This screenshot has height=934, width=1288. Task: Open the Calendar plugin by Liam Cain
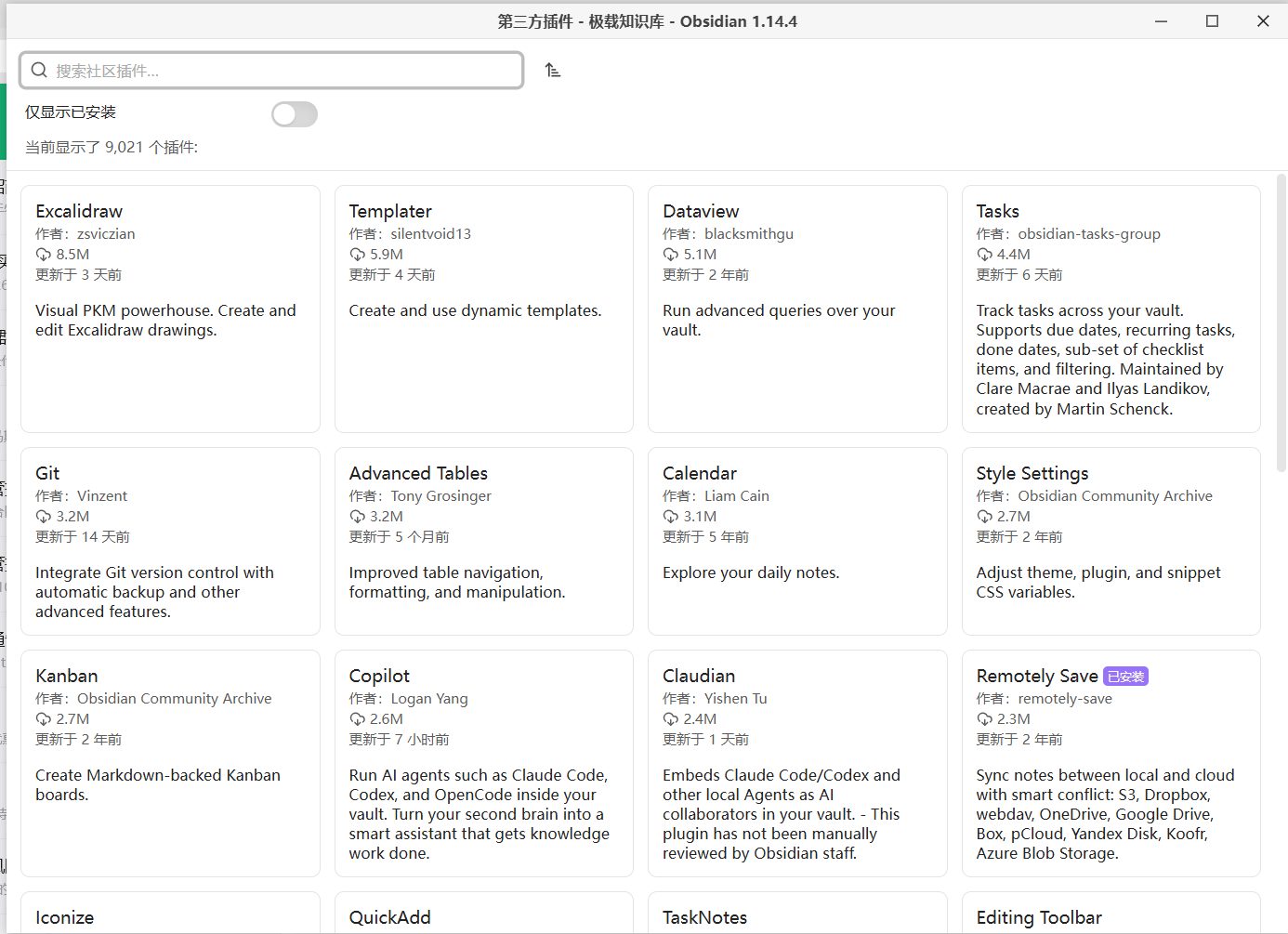click(797, 541)
